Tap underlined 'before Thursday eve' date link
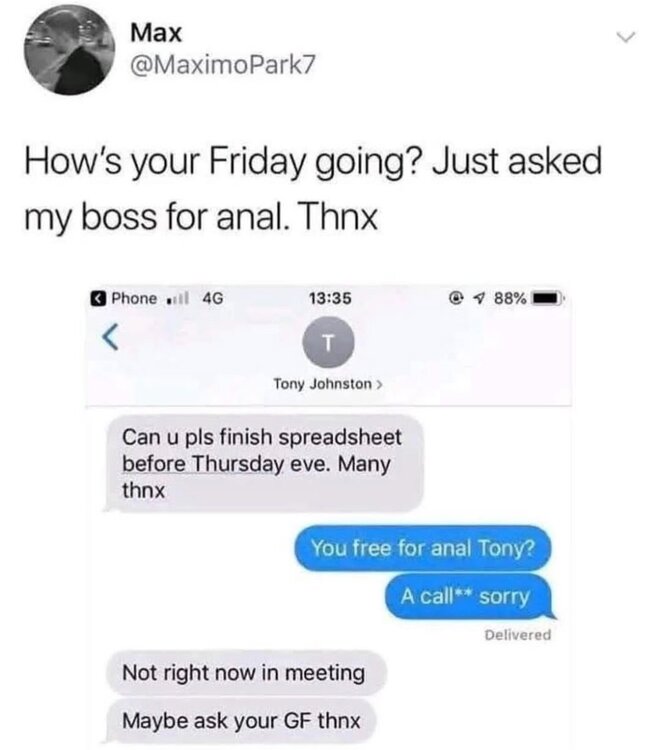The width and height of the screenshot is (660, 750). [x=203, y=464]
